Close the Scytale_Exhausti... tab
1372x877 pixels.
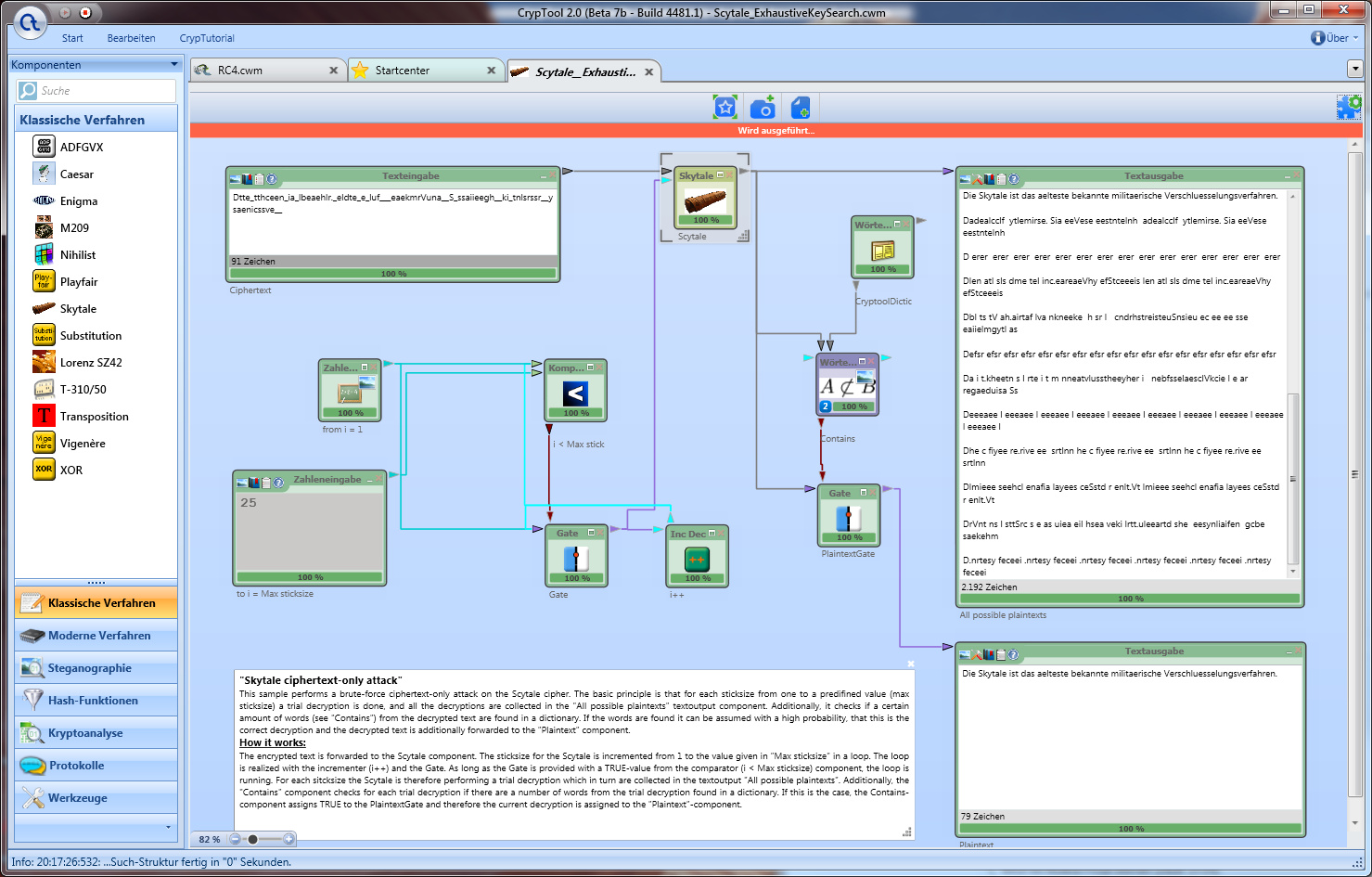(x=648, y=71)
